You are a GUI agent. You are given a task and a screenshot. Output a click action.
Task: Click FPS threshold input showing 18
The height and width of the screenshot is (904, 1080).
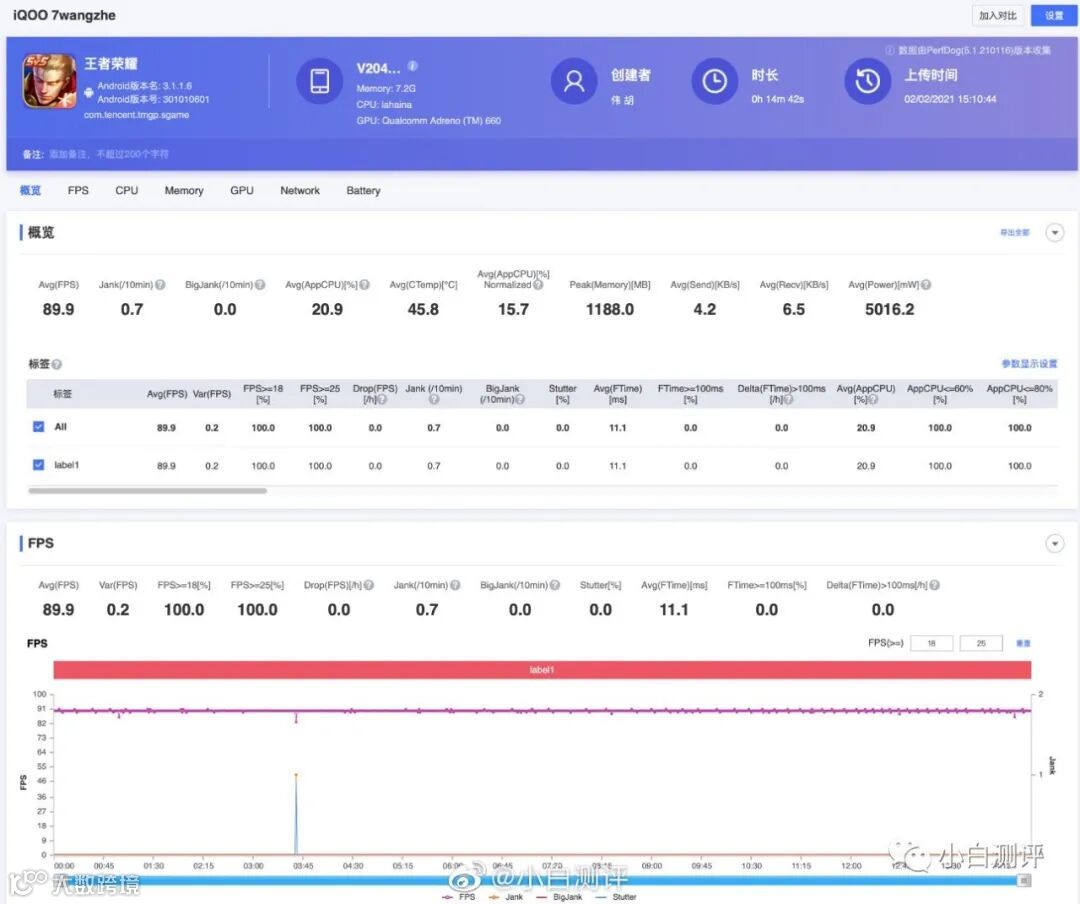tap(931, 643)
